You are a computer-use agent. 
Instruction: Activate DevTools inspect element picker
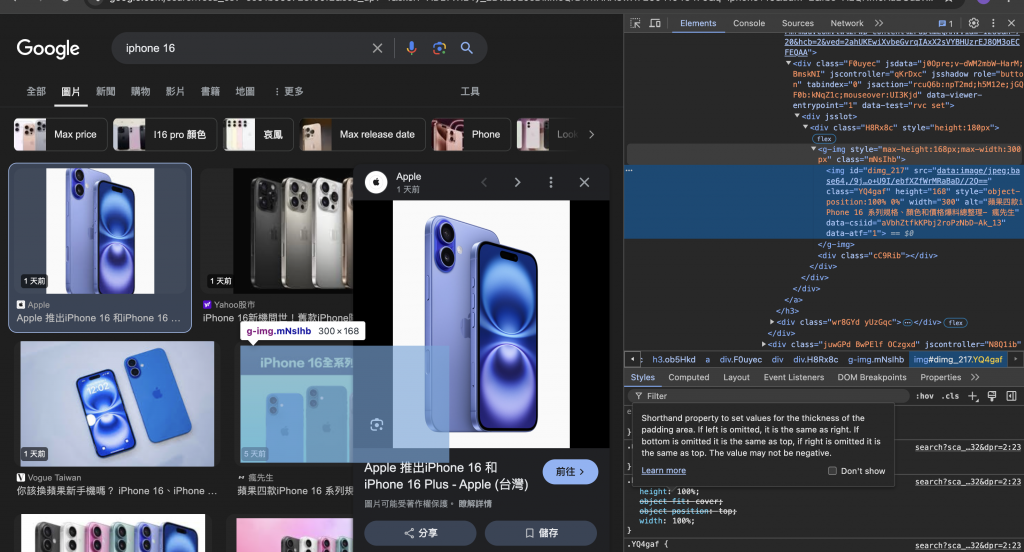(x=635, y=23)
